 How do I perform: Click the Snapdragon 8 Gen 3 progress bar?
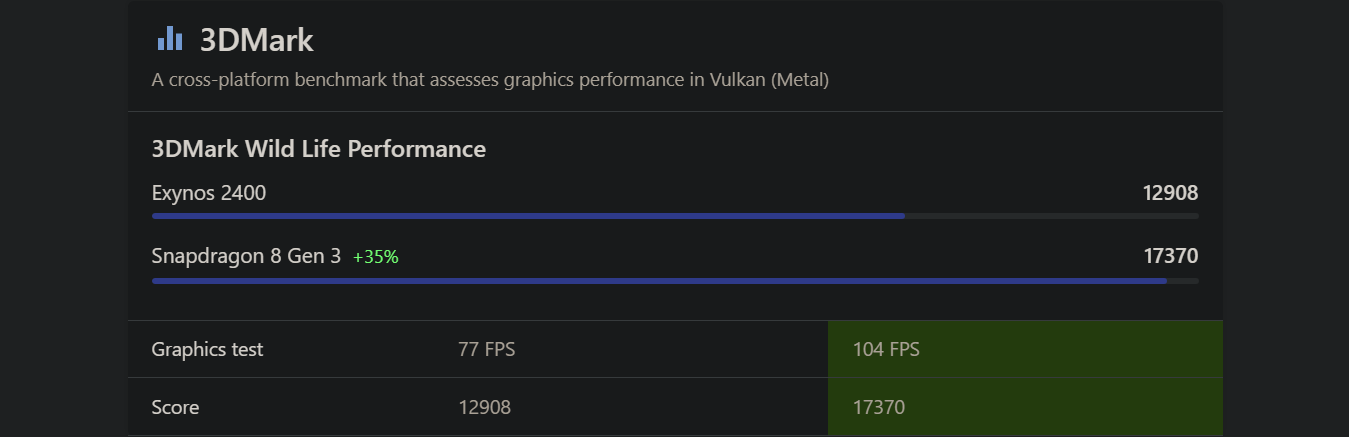click(x=675, y=281)
